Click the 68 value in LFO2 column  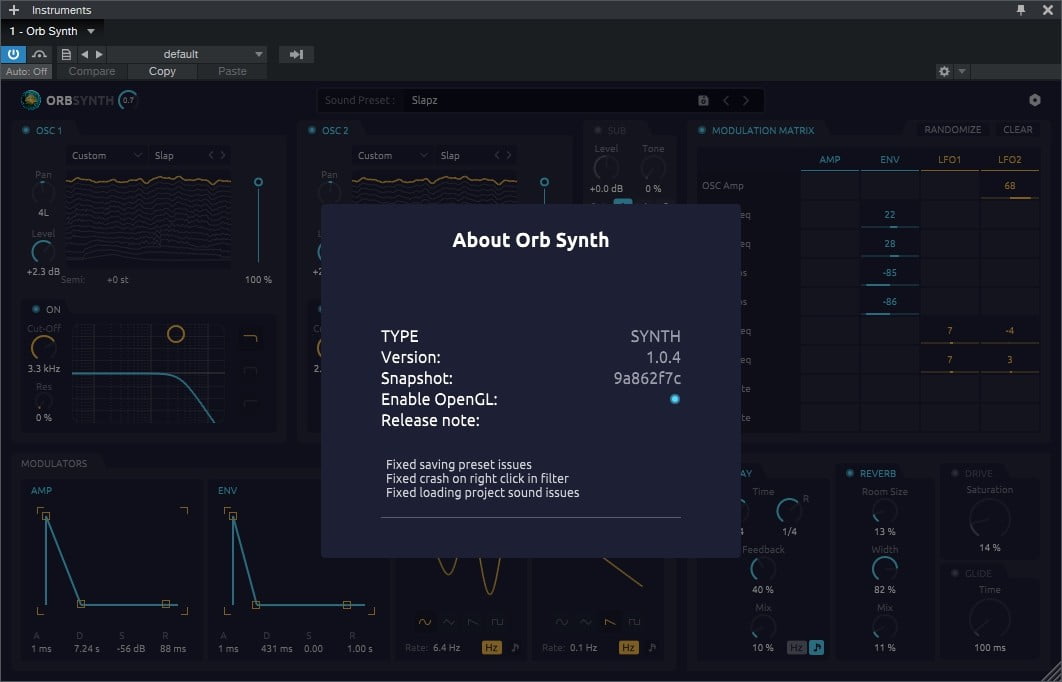coord(1010,186)
